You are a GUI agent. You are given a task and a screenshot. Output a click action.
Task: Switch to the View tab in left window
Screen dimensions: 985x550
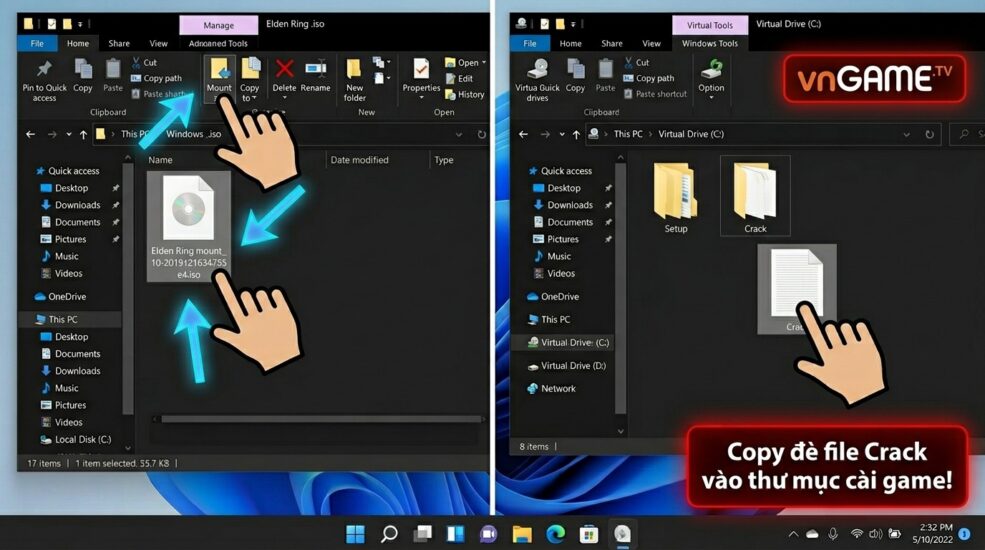pos(158,44)
